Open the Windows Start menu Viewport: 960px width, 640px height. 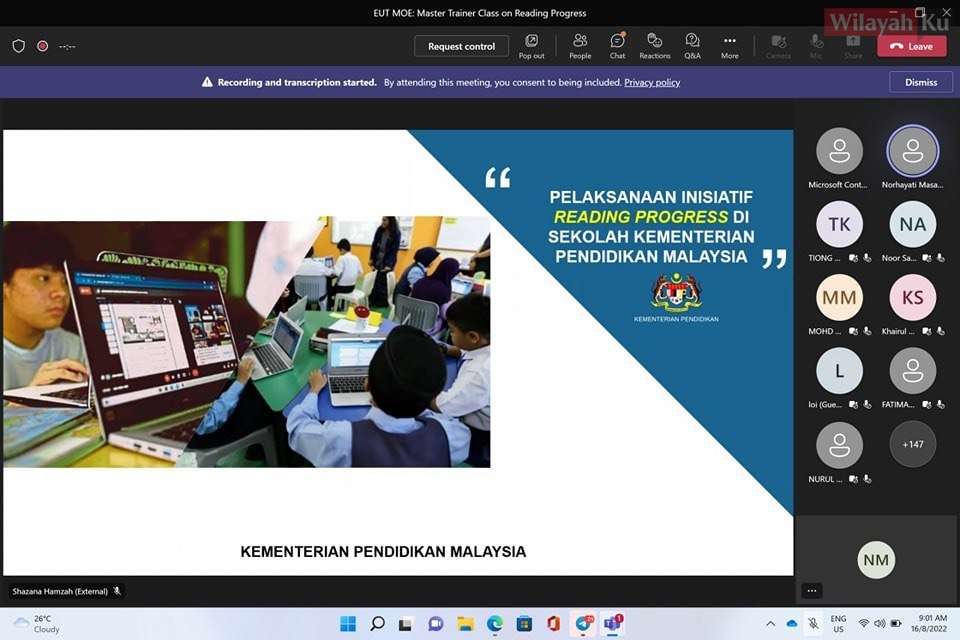pos(348,623)
